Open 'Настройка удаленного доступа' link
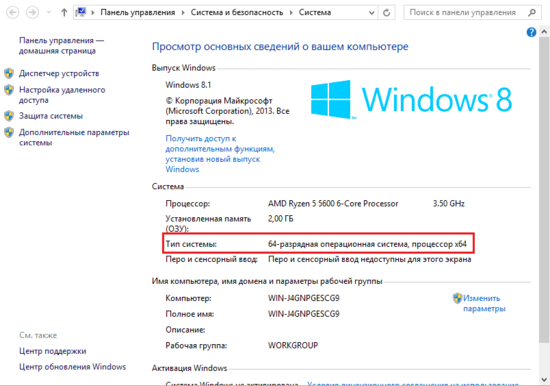 [62, 95]
